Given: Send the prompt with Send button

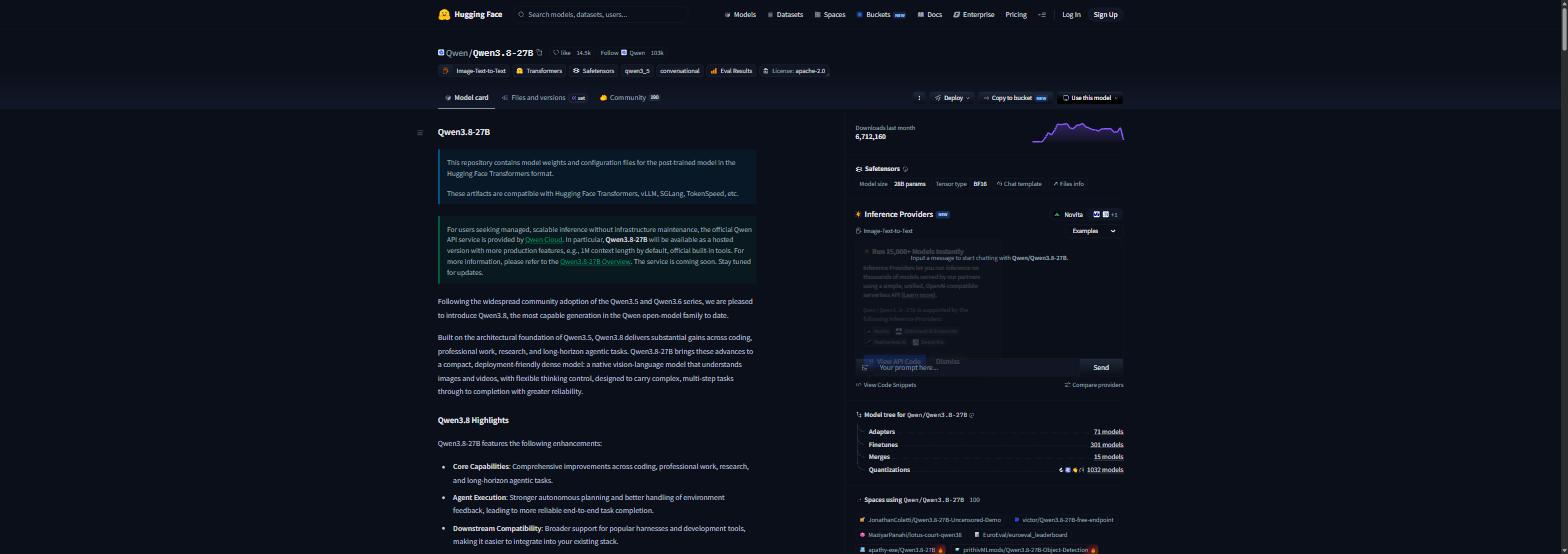Looking at the screenshot, I should click(1101, 368).
